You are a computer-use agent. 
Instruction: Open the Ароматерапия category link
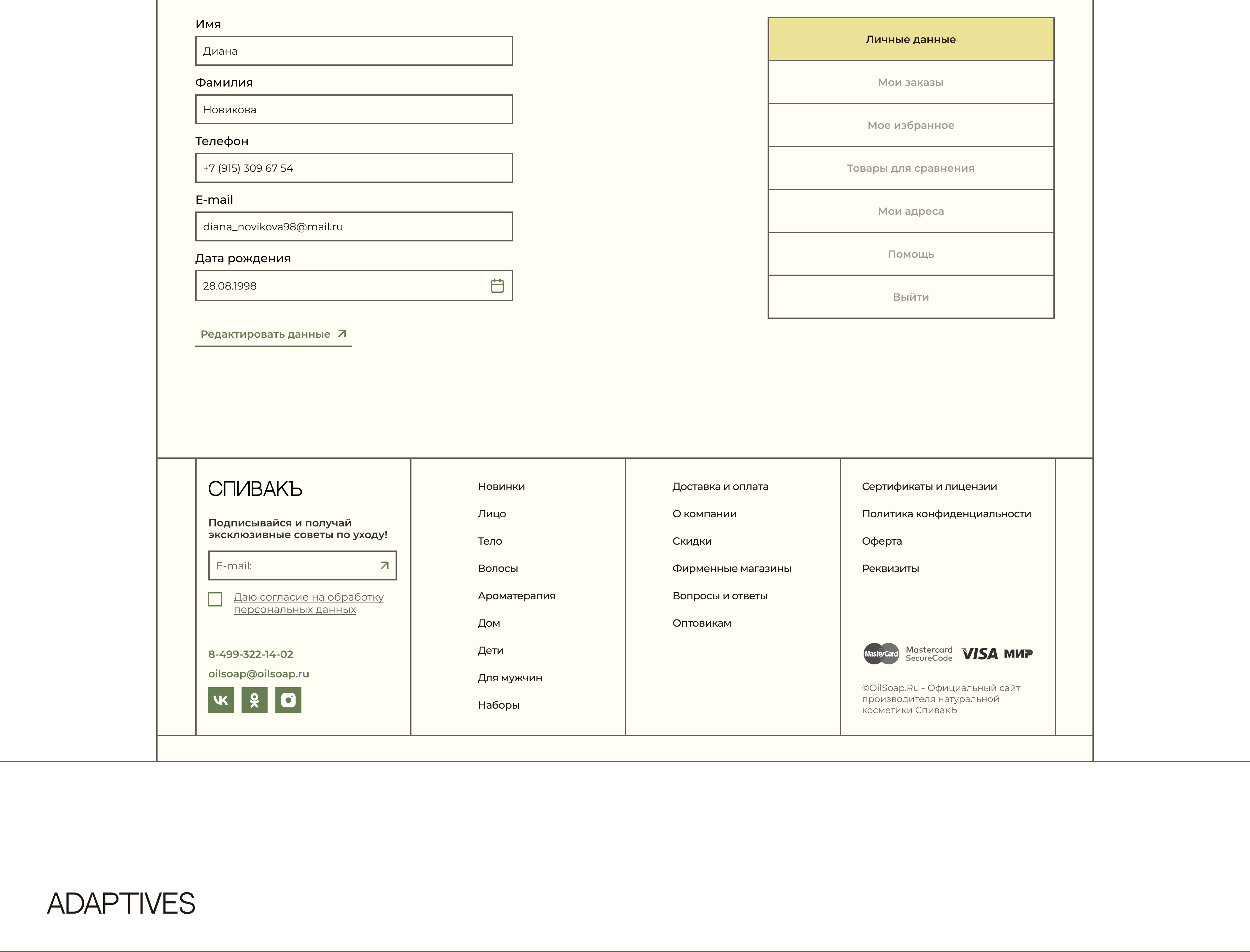point(517,595)
